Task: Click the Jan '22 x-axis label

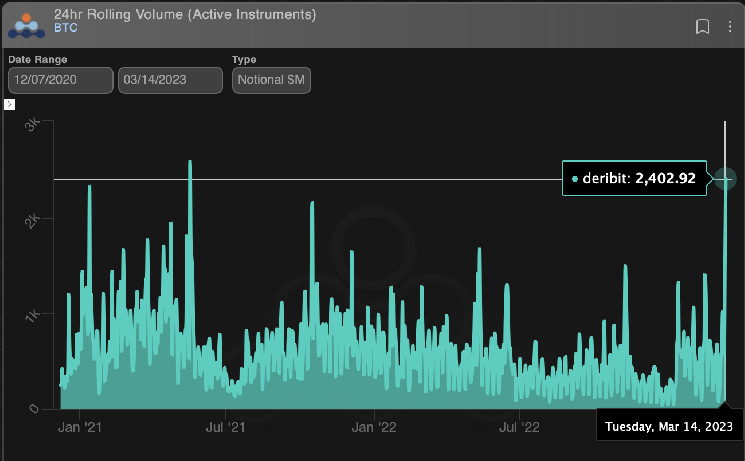Action: click(375, 427)
